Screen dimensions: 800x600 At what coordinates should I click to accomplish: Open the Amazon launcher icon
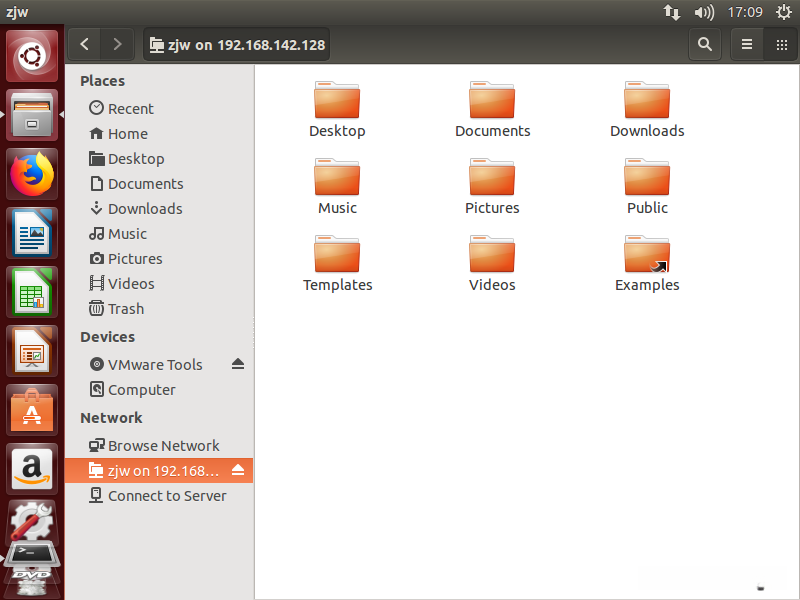[x=32, y=469]
